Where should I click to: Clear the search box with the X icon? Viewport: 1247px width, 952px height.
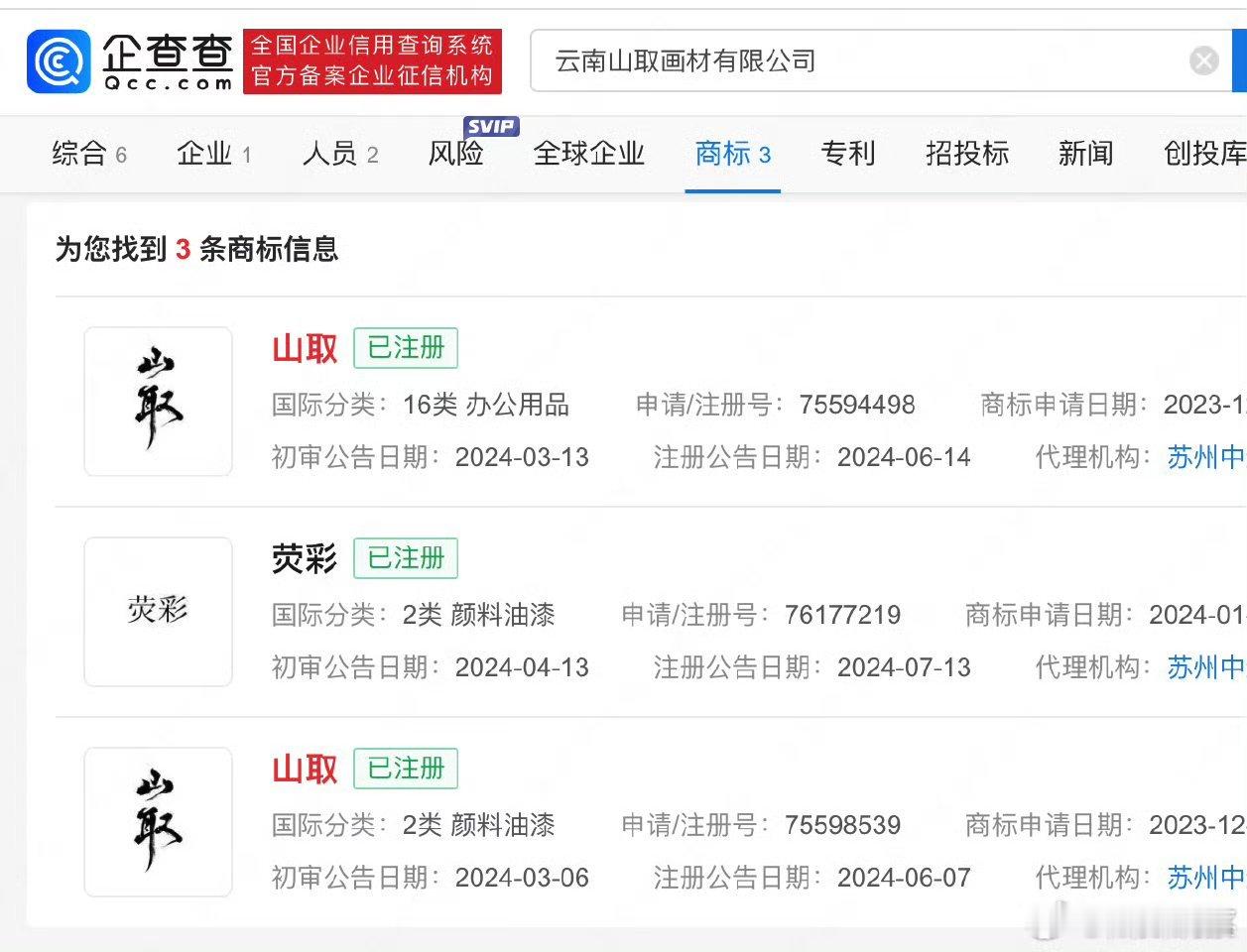coord(1203,61)
